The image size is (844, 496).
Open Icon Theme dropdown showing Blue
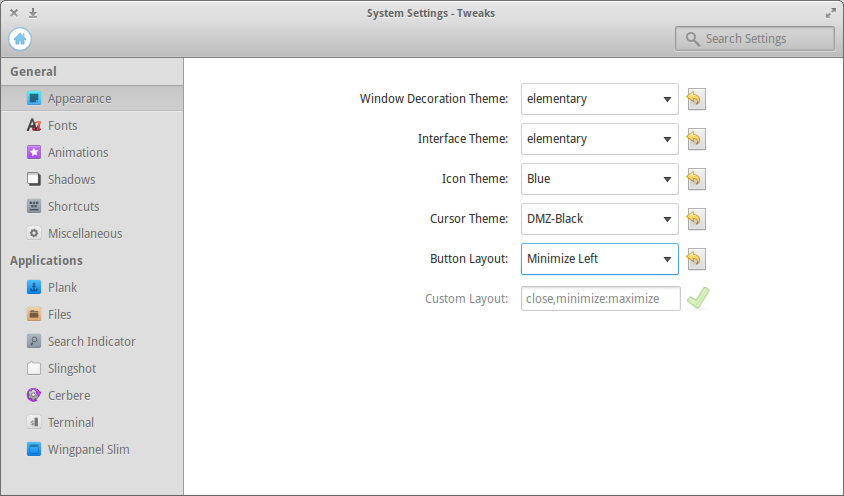600,178
